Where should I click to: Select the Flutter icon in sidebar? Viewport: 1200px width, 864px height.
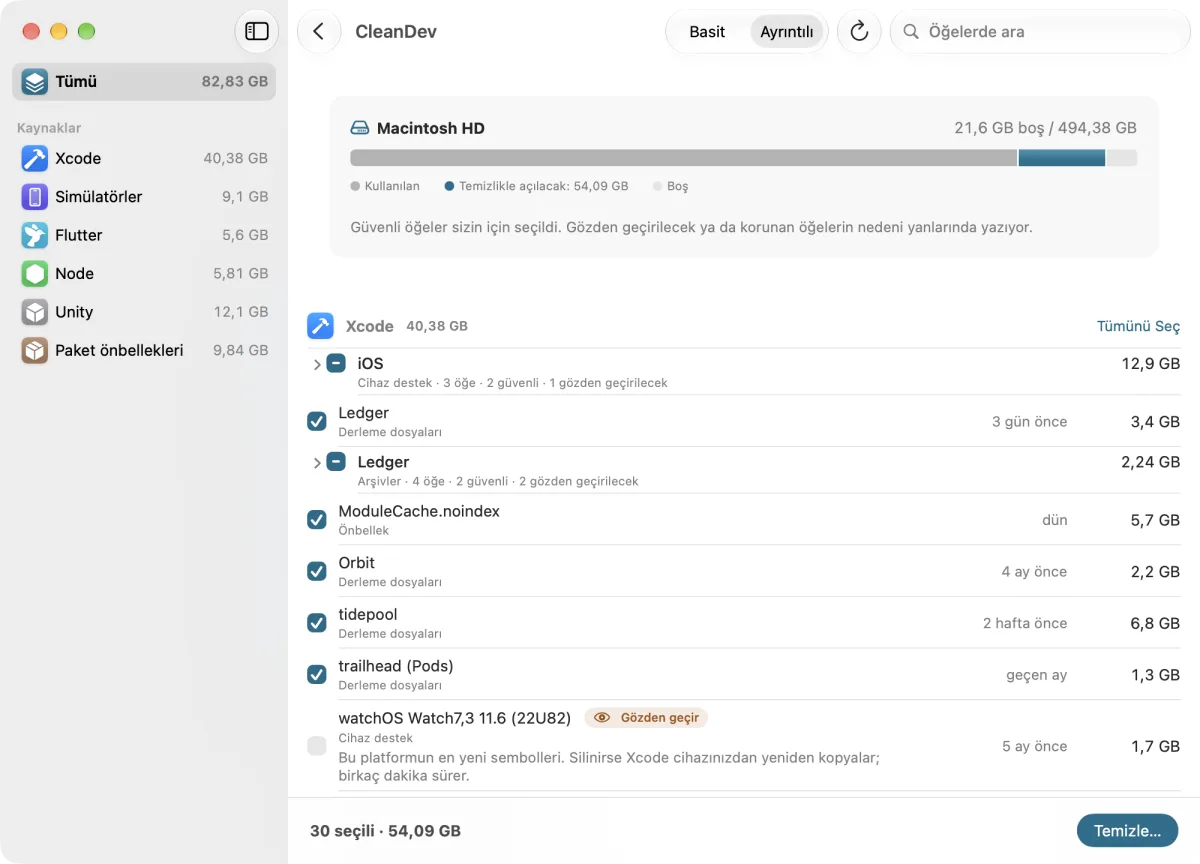[35, 235]
